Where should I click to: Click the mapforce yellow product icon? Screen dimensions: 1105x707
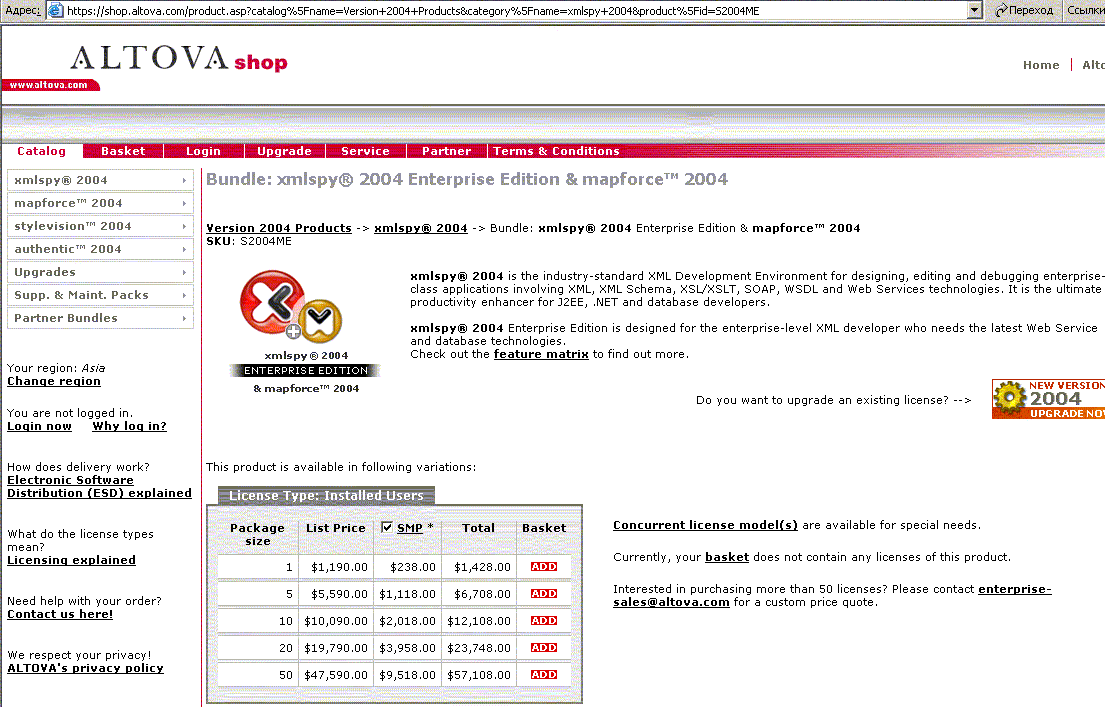pos(320,320)
